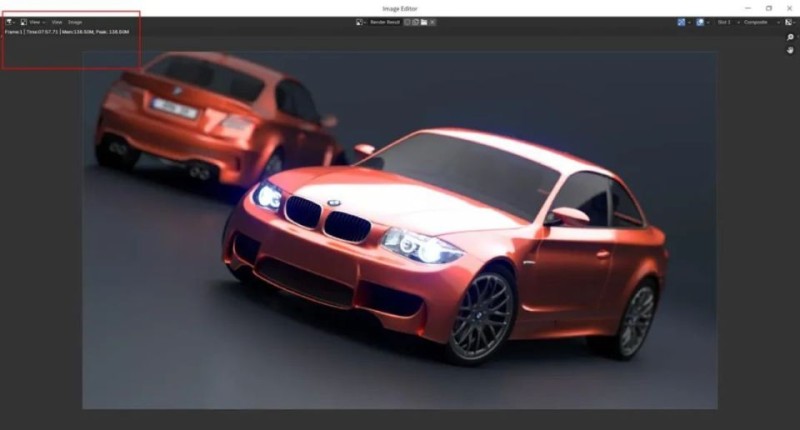This screenshot has width=800, height=430.
Task: Toggle the gizmo display icon
Action: [x=682, y=21]
